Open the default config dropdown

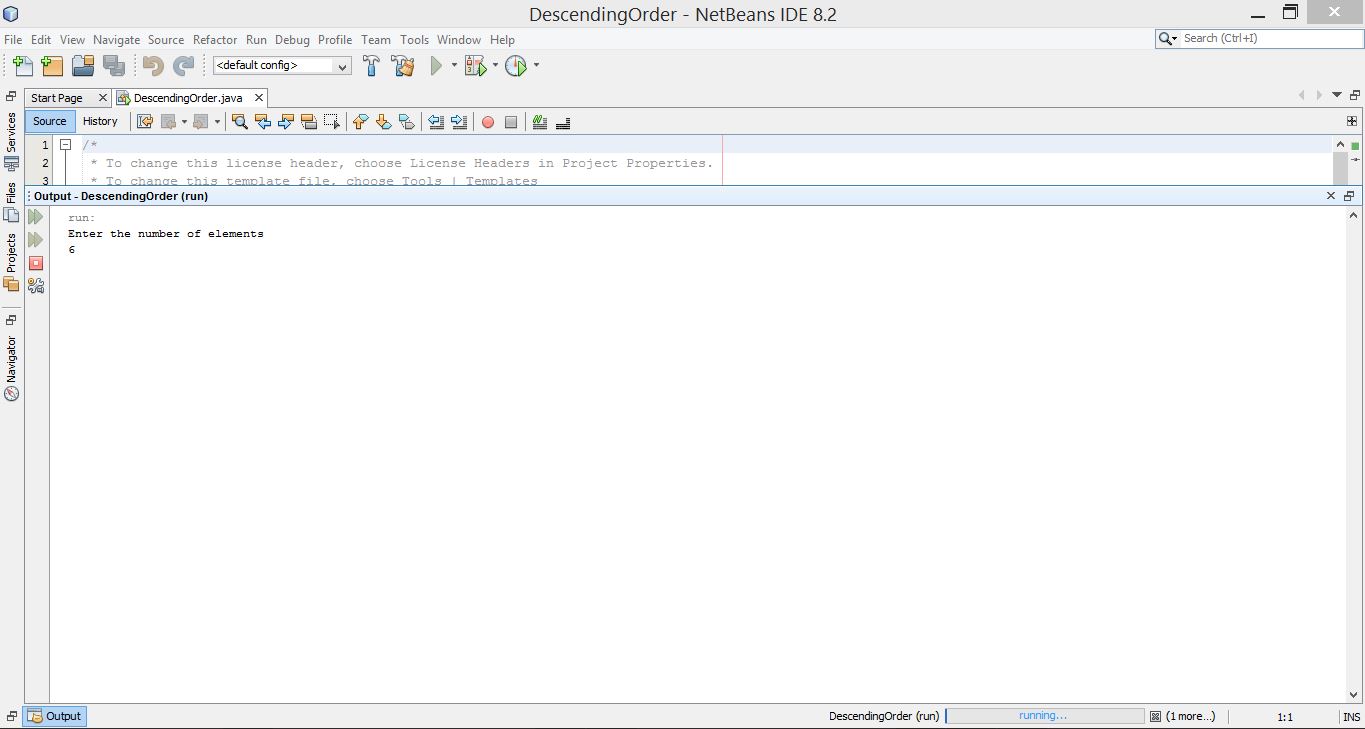pyautogui.click(x=282, y=66)
